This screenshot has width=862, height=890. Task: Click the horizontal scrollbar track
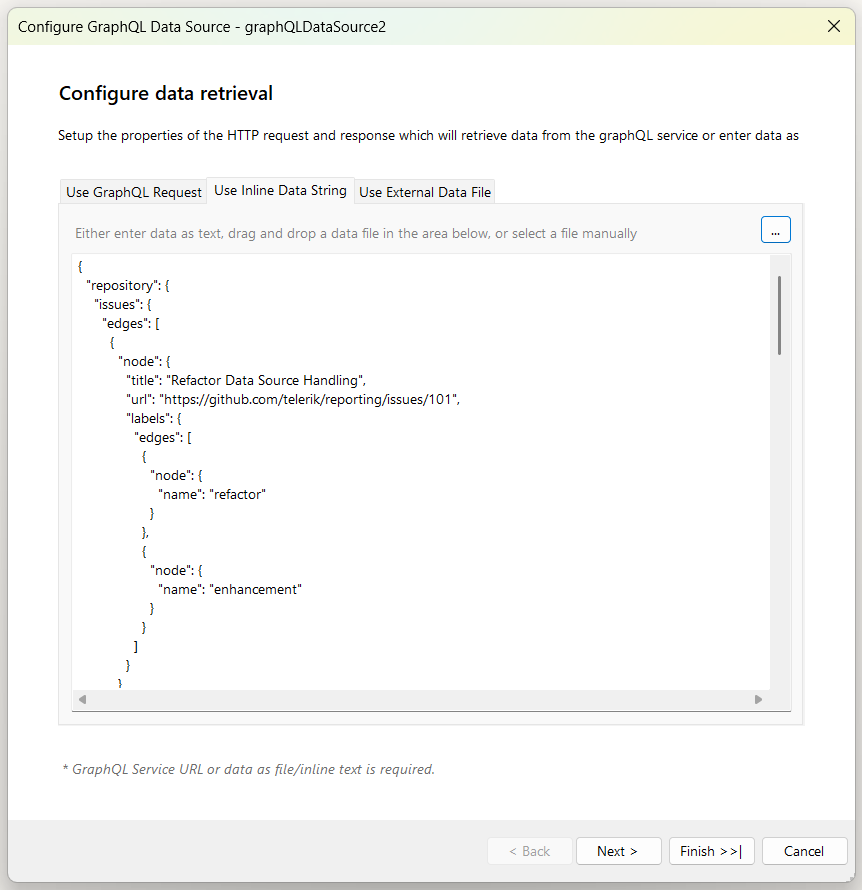tap(420, 699)
